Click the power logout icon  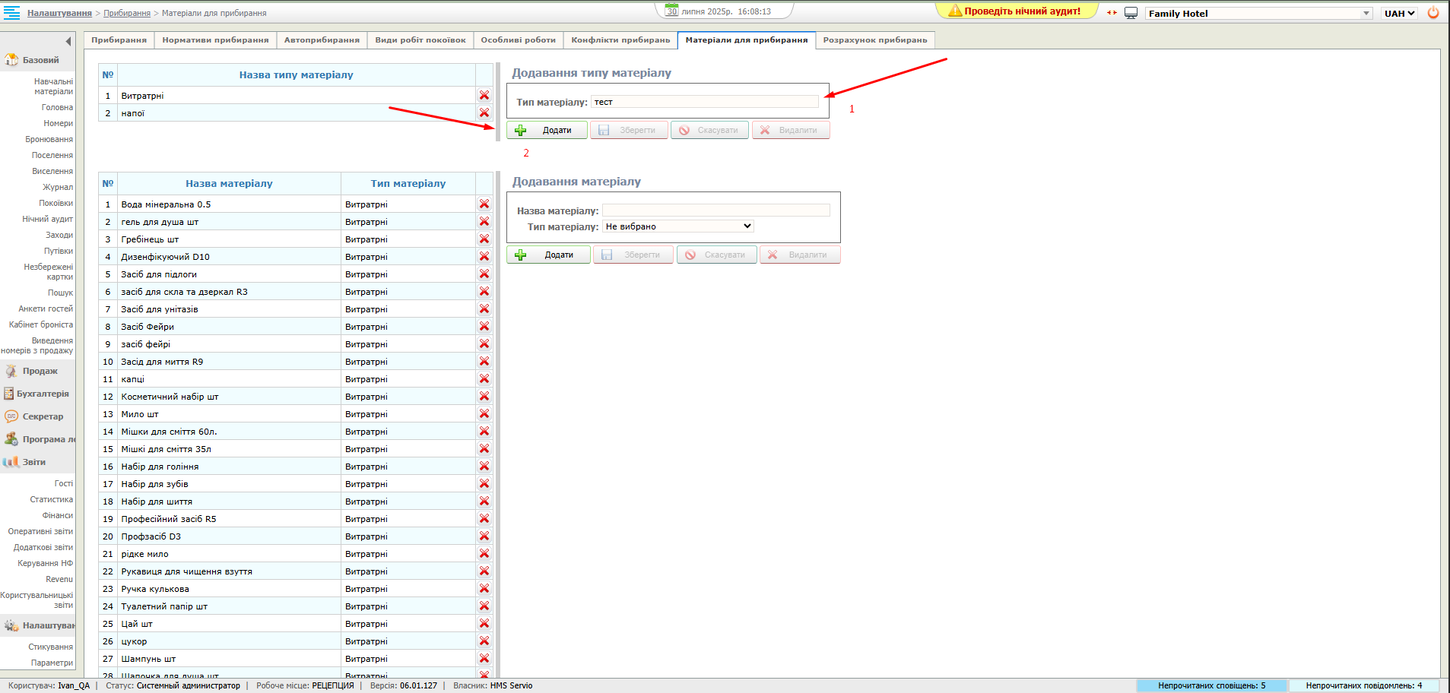[1435, 13]
